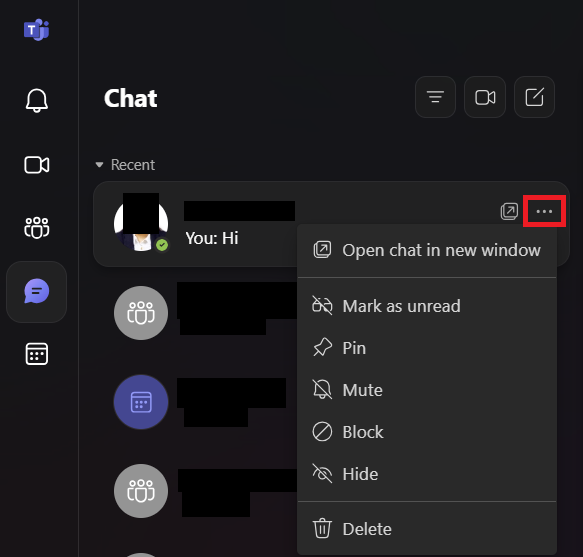
Task: Hide this chat from the list
Action: click(x=427, y=474)
